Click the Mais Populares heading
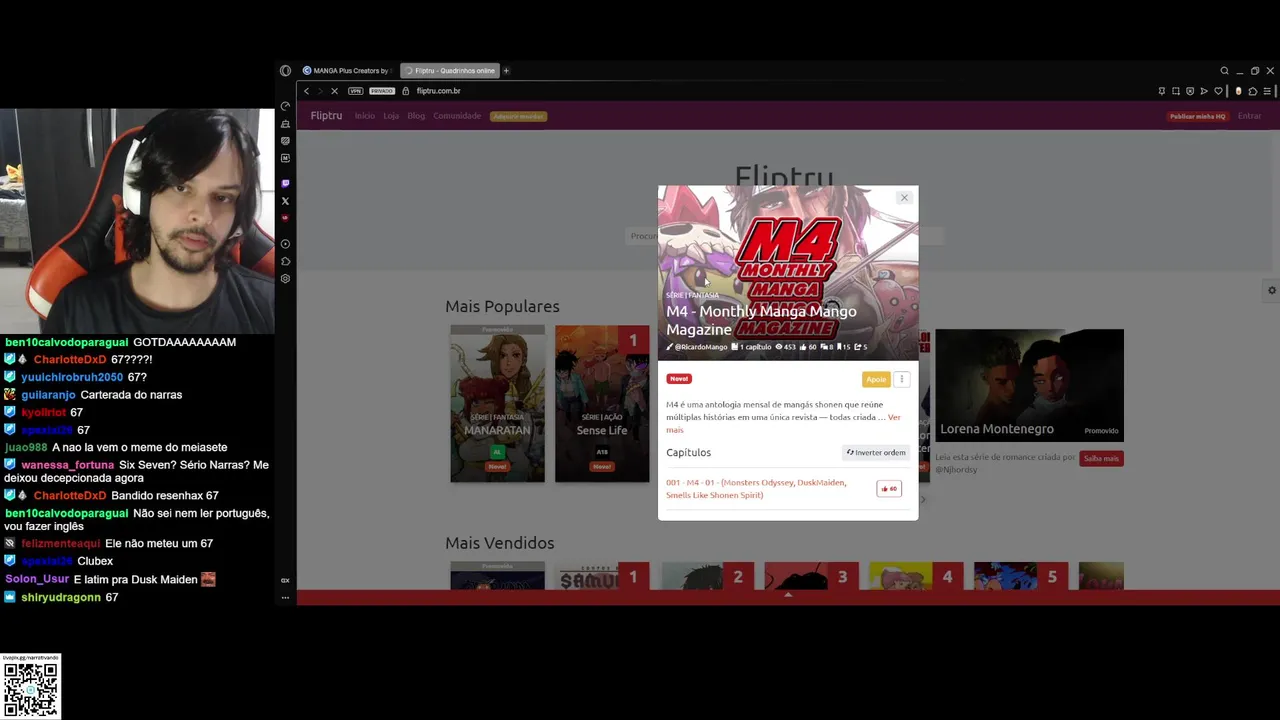The image size is (1280, 720). click(x=502, y=306)
